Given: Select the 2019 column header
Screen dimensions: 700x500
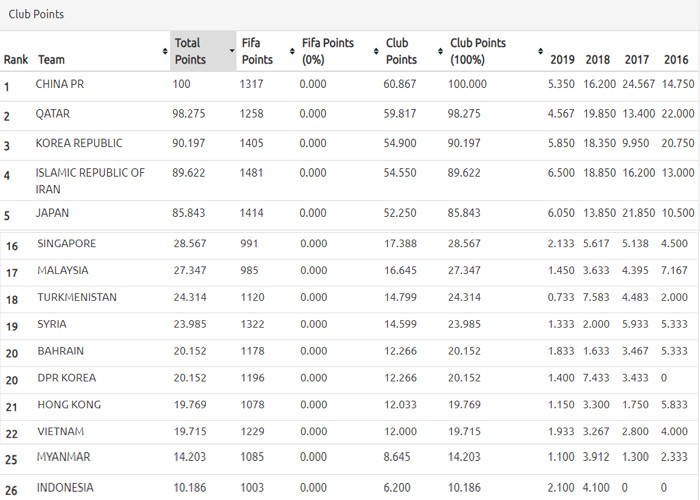Looking at the screenshot, I should tap(562, 60).
